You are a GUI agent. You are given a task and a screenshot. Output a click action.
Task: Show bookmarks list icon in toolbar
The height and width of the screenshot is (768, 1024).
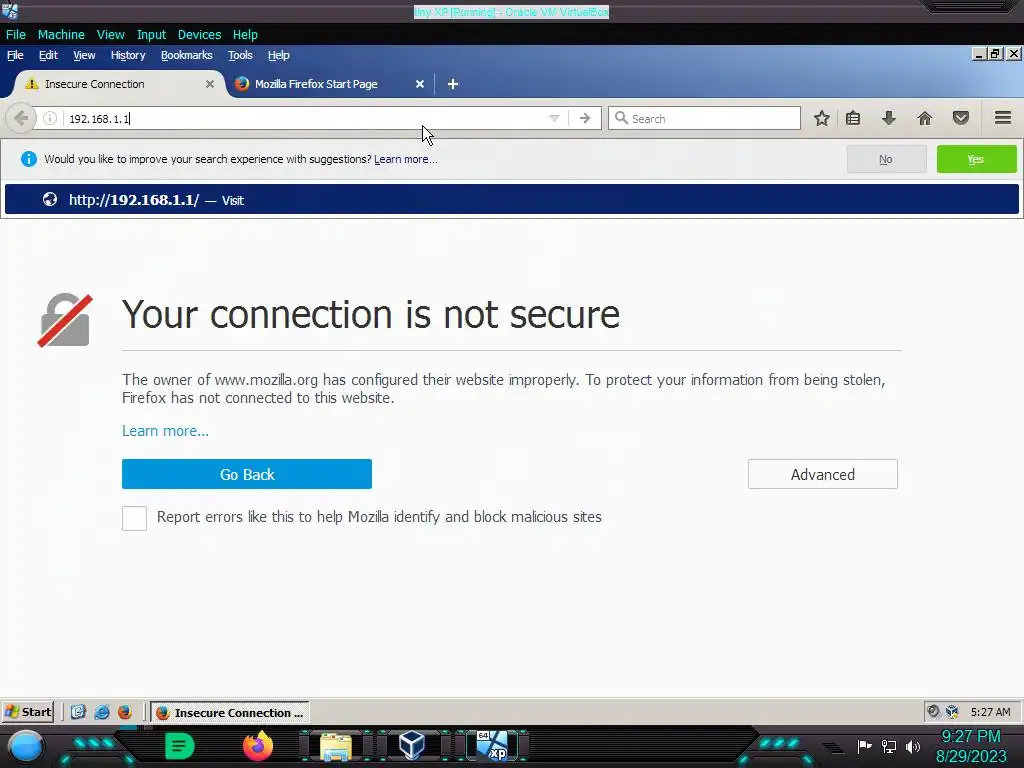point(853,118)
